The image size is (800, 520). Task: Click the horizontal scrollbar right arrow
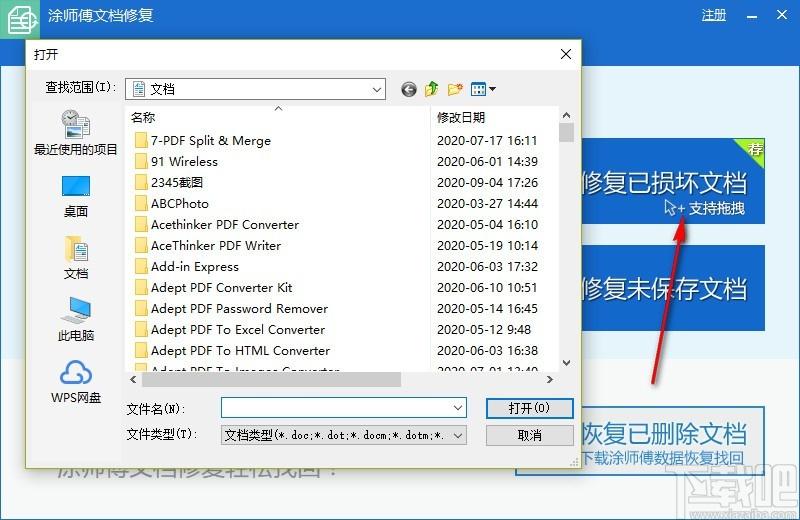pos(549,379)
